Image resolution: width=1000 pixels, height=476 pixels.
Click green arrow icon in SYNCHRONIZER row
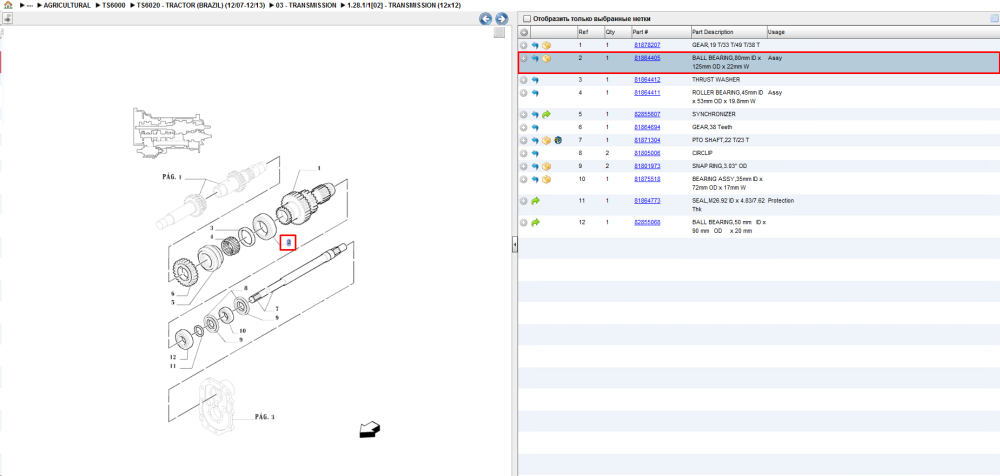547,114
